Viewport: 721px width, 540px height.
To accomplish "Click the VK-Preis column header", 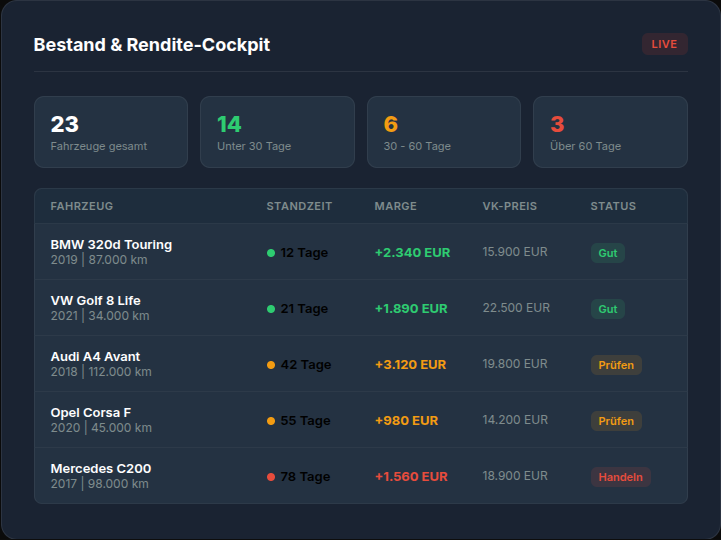I will (509, 206).
